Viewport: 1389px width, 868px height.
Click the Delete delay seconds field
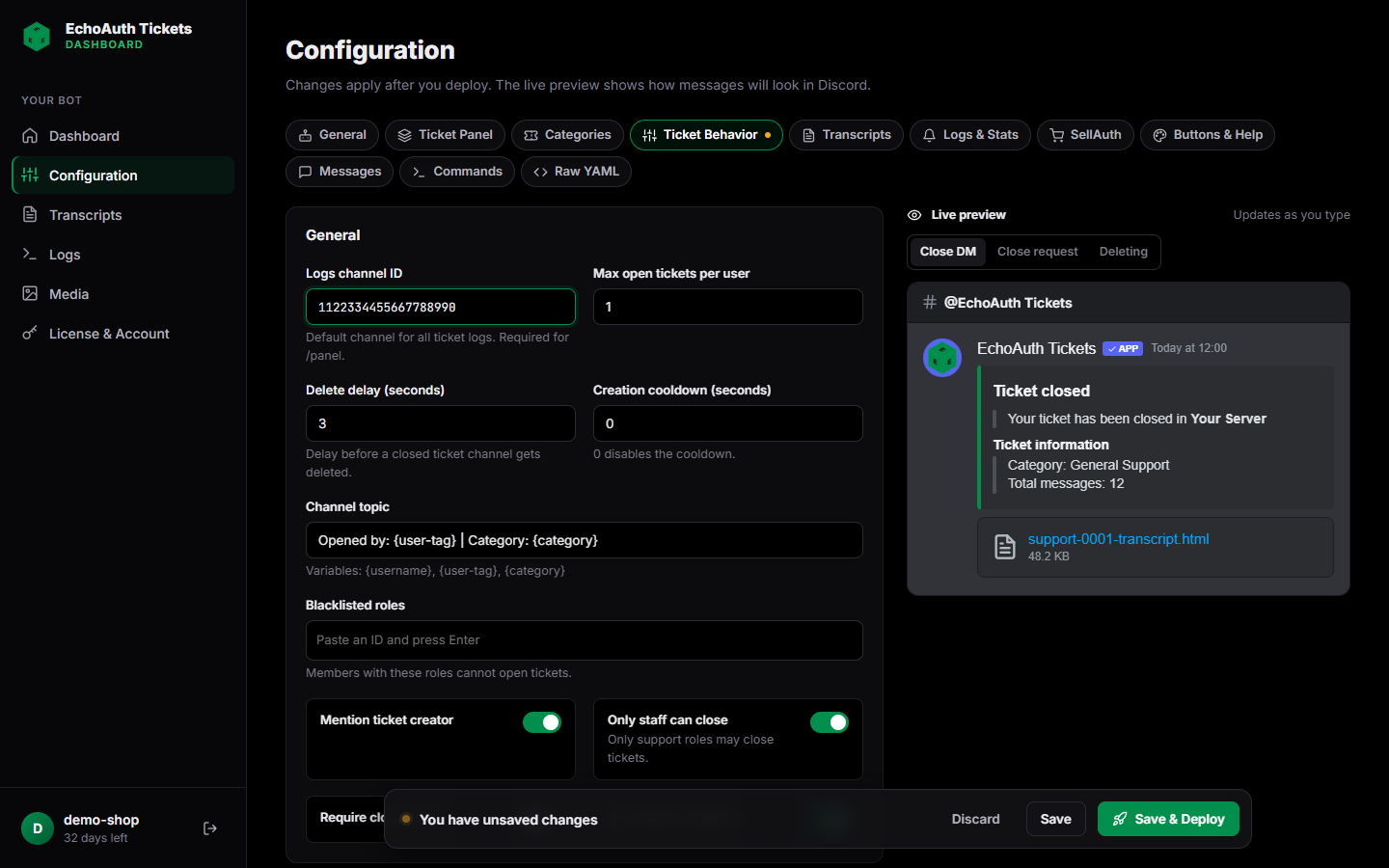[x=441, y=423]
